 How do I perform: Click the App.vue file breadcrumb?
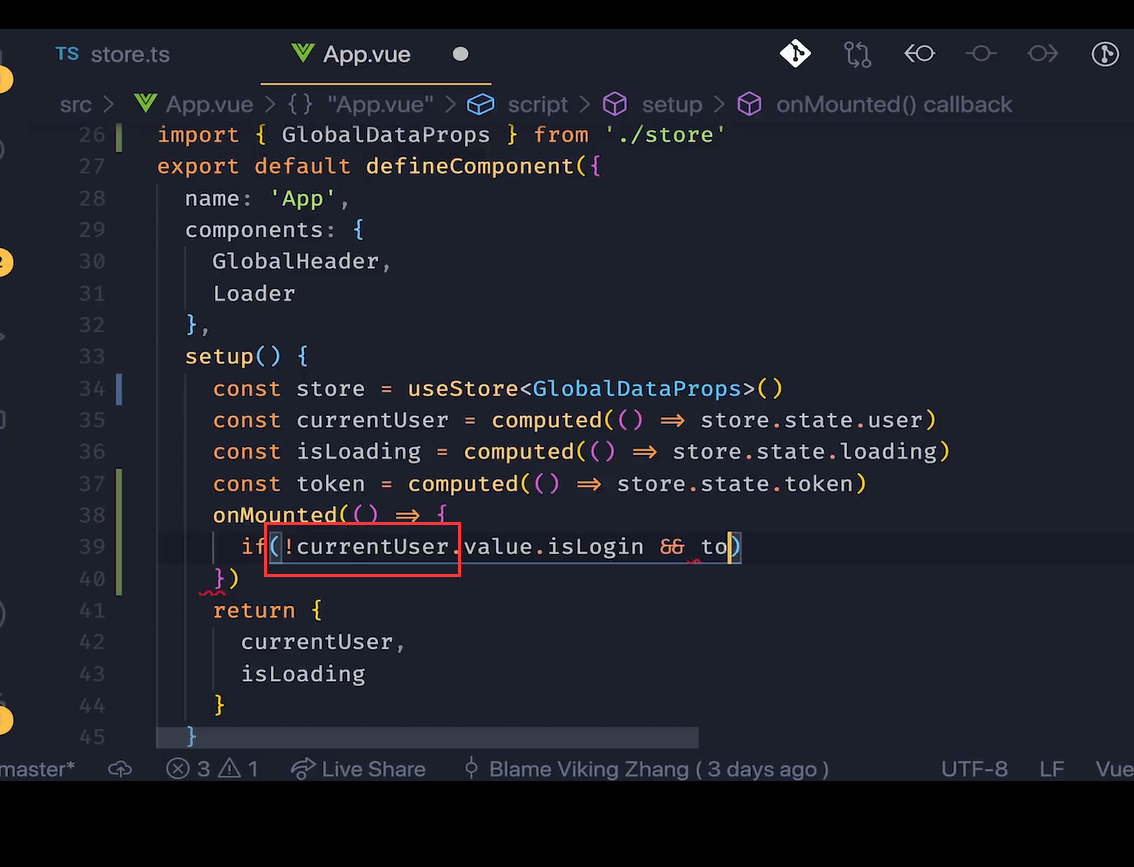[209, 104]
